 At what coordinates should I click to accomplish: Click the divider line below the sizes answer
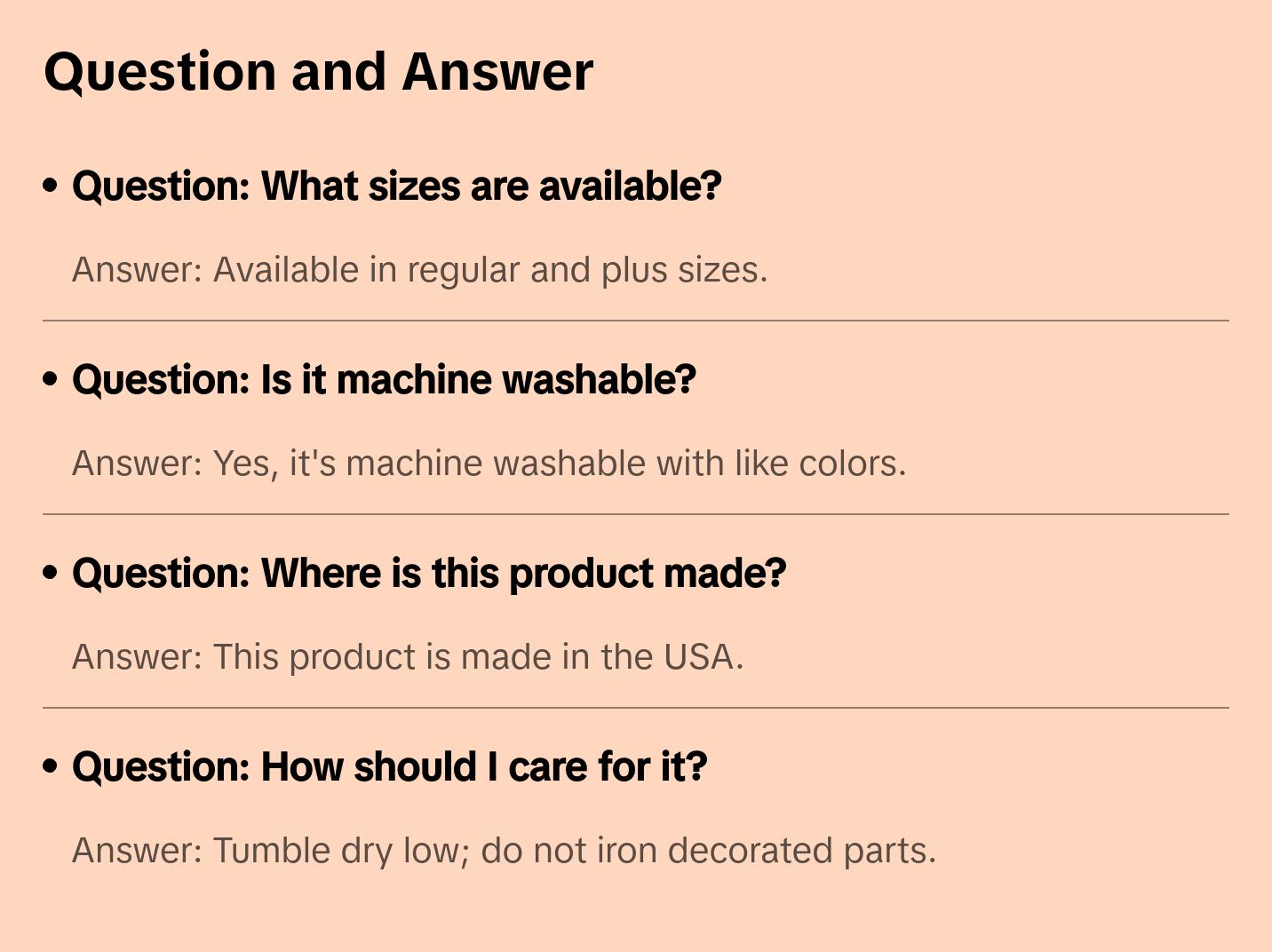[636, 321]
